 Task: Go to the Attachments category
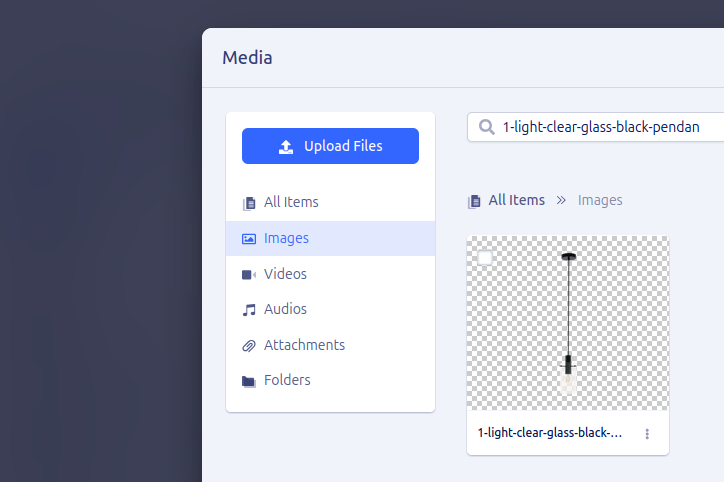[x=304, y=345]
